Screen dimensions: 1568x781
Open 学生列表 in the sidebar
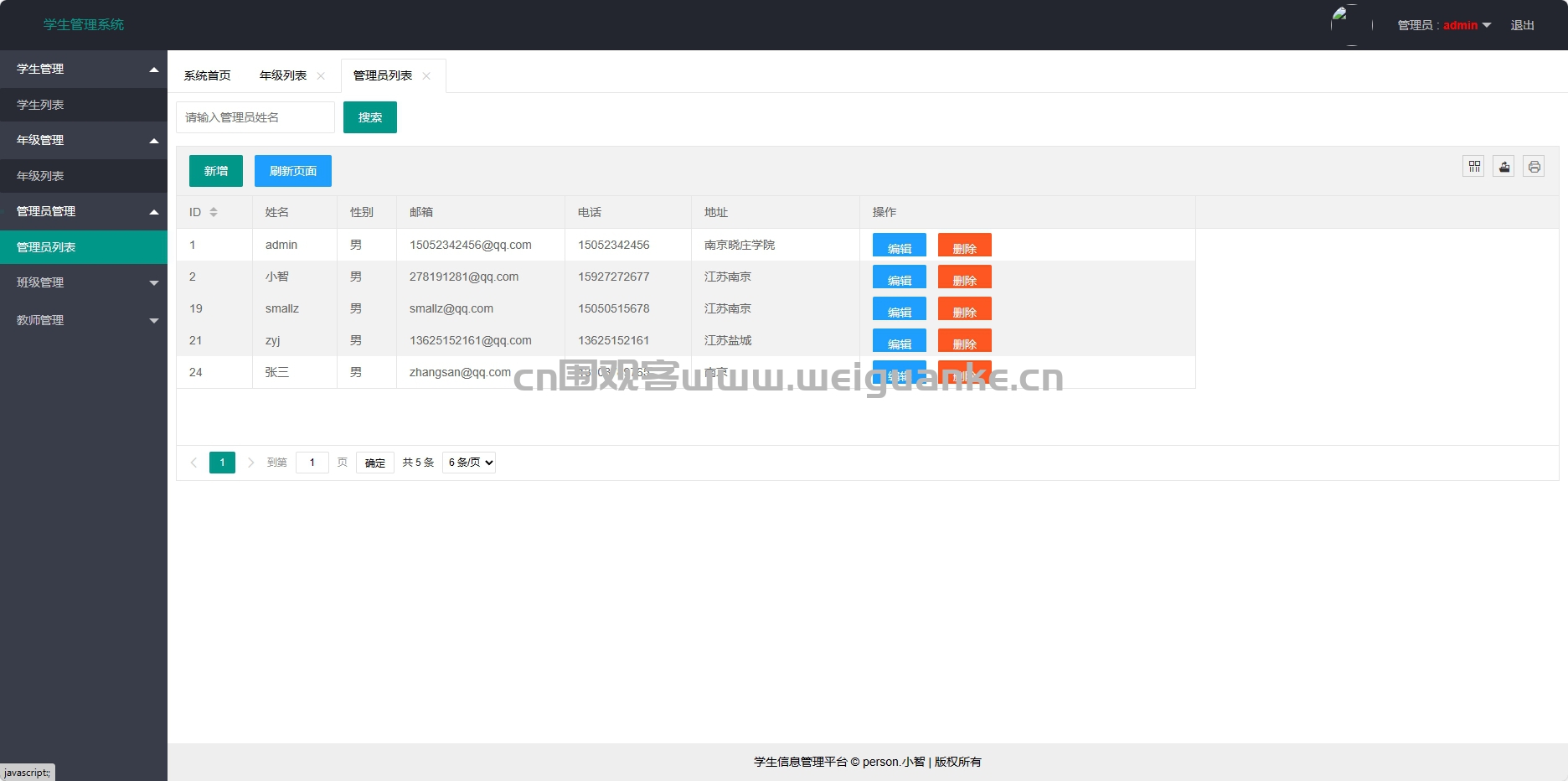[40, 105]
